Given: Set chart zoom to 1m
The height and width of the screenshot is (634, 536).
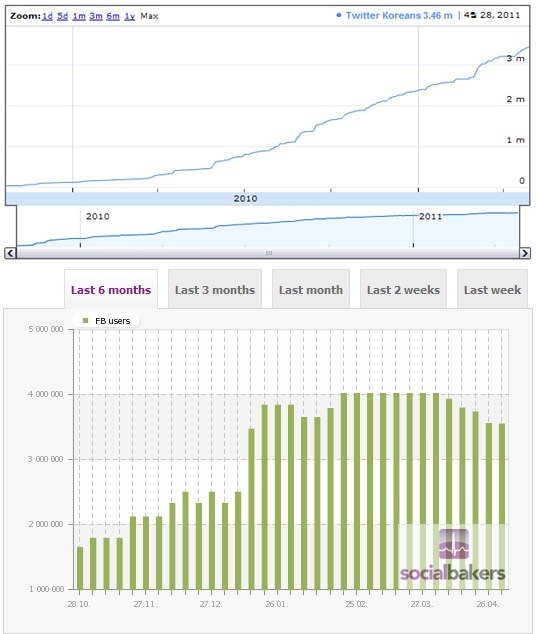Looking at the screenshot, I should [79, 16].
